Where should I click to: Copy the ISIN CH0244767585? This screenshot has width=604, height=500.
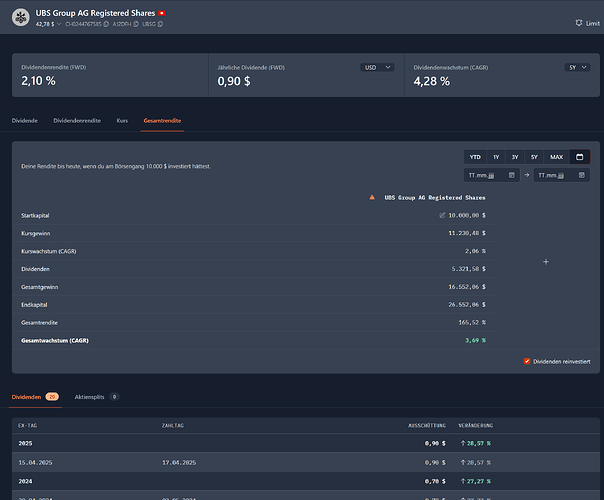pyautogui.click(x=104, y=22)
